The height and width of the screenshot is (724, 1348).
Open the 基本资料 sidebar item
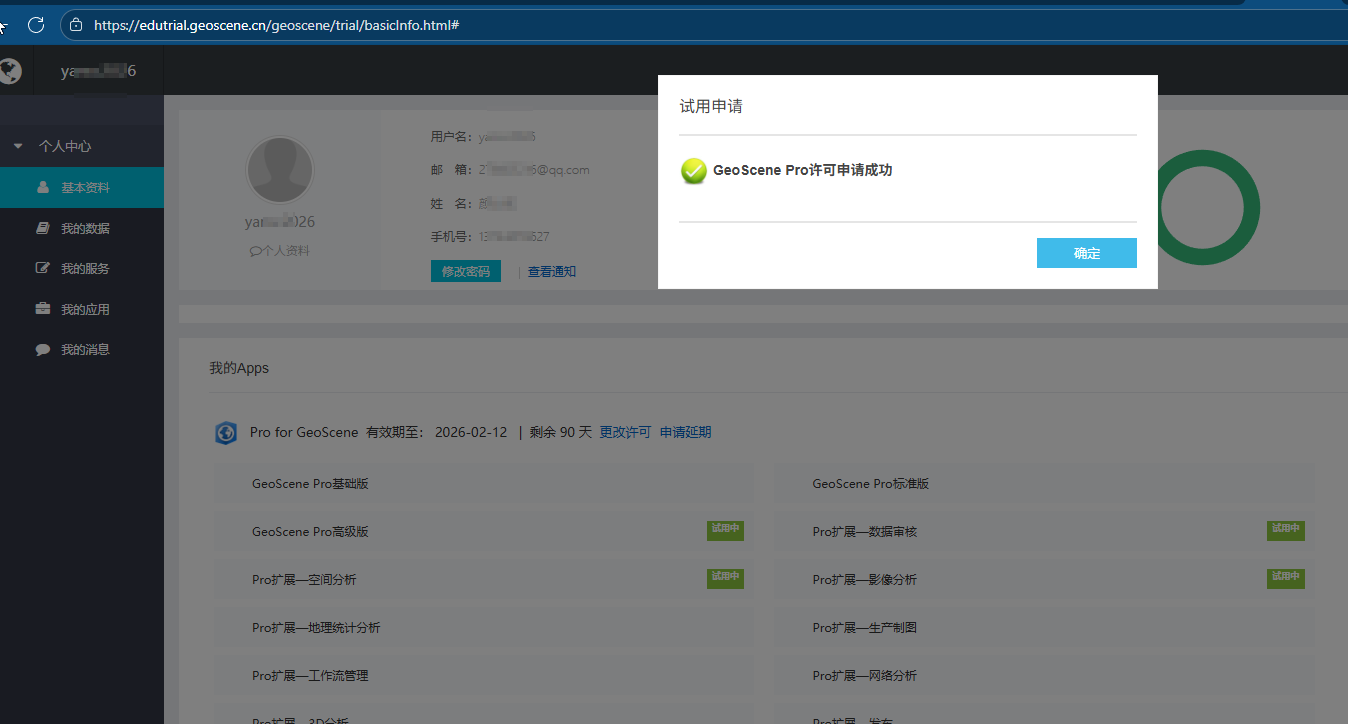tap(82, 187)
